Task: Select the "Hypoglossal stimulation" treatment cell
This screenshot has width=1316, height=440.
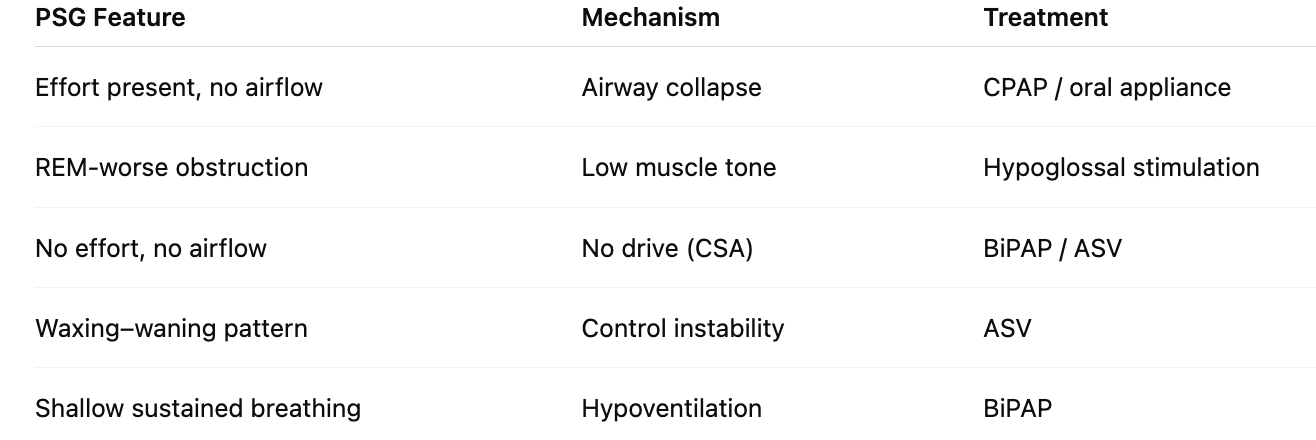Action: point(1121,167)
